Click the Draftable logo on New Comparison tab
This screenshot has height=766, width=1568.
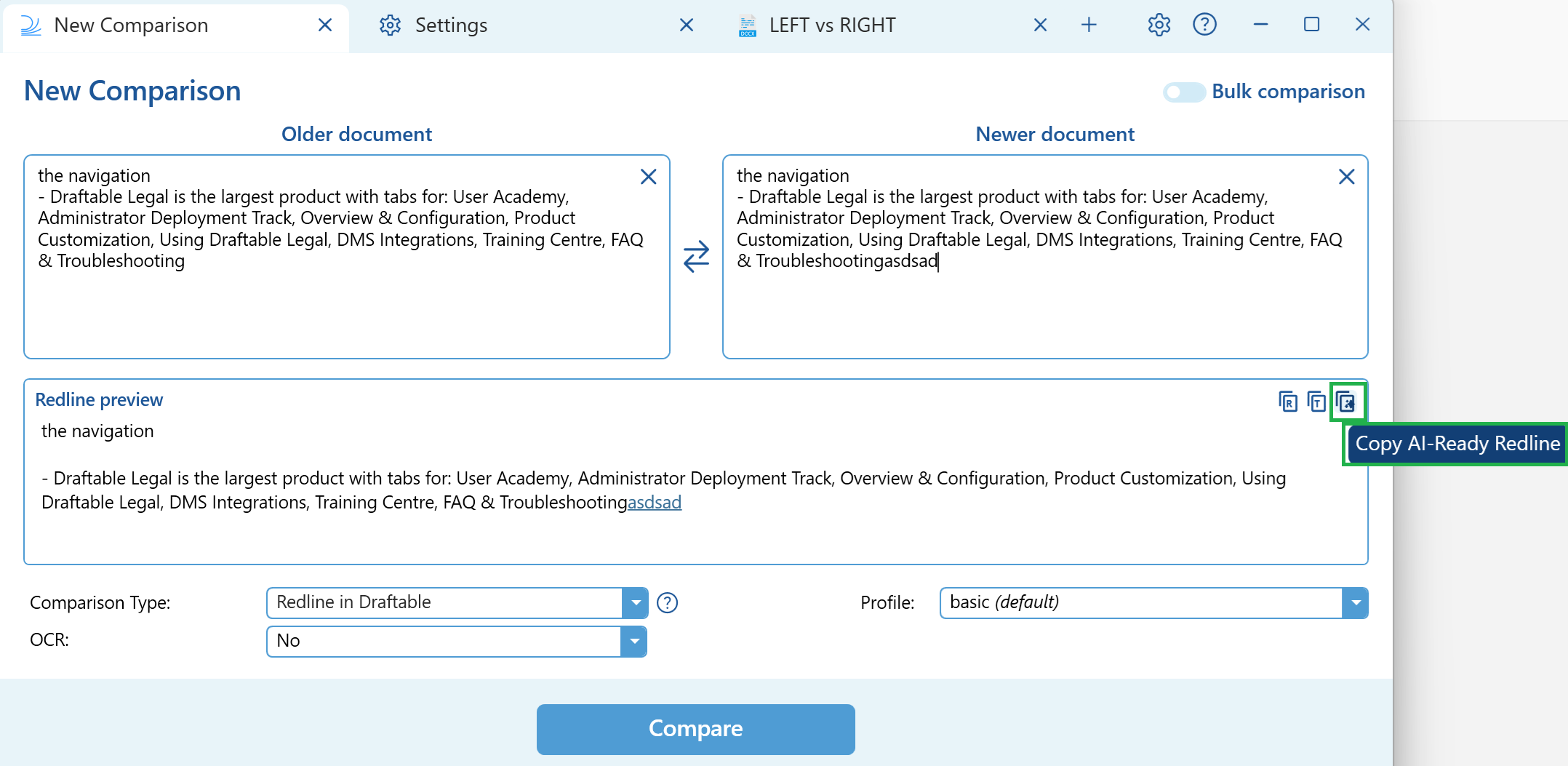coord(31,25)
